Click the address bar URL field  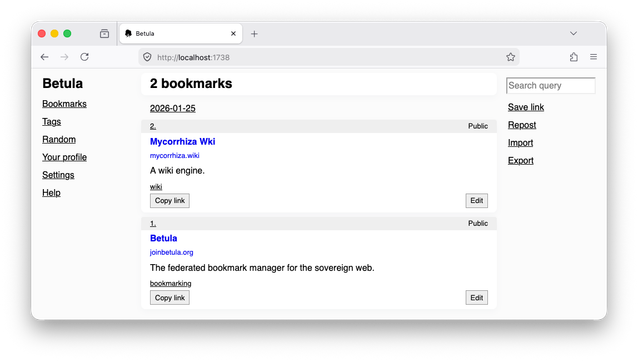[x=328, y=57]
